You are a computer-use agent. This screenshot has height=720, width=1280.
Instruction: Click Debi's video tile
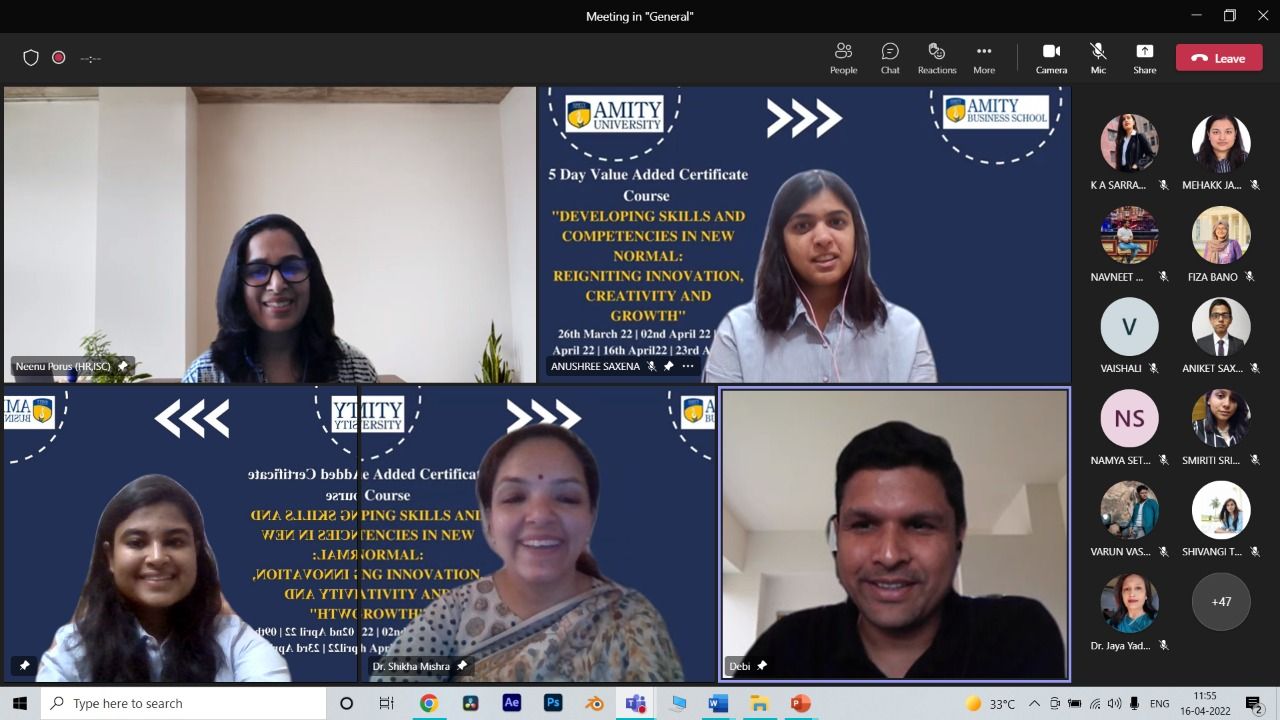(894, 534)
